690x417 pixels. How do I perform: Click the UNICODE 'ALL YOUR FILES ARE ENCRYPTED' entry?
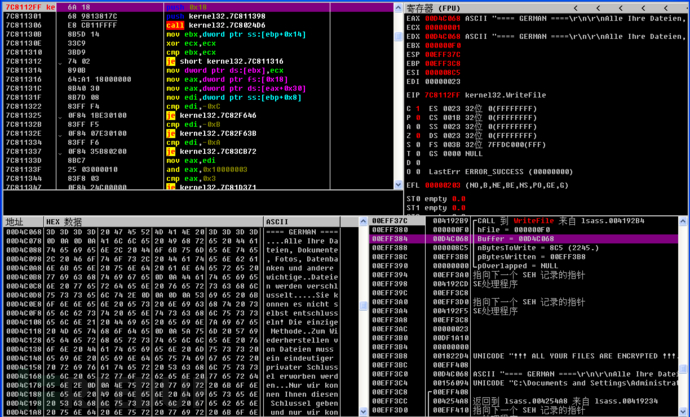575,356
